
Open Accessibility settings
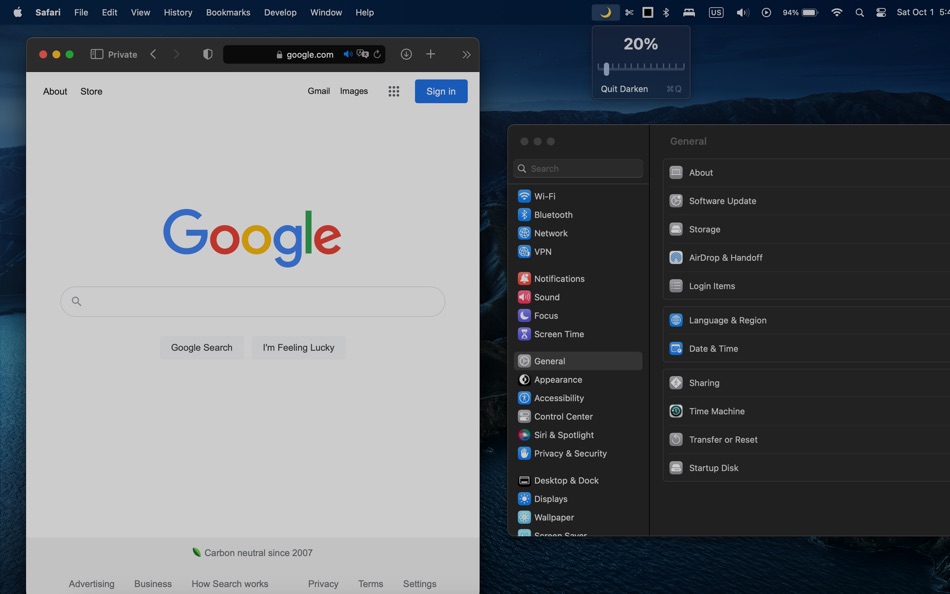click(x=577, y=398)
